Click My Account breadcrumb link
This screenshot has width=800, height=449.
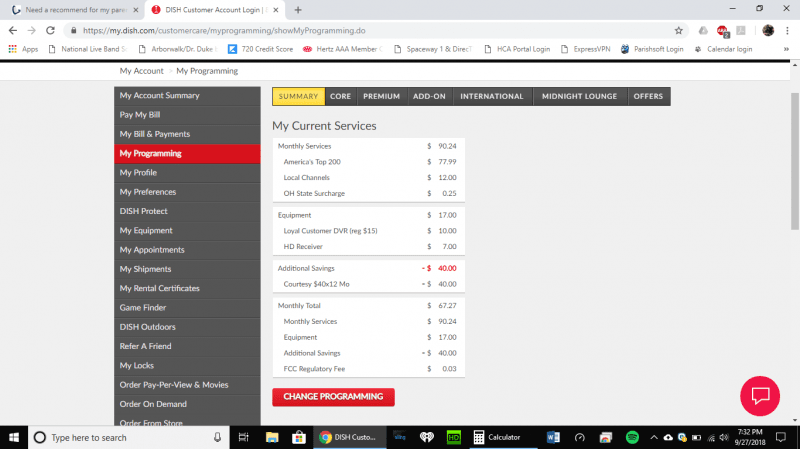(x=141, y=71)
